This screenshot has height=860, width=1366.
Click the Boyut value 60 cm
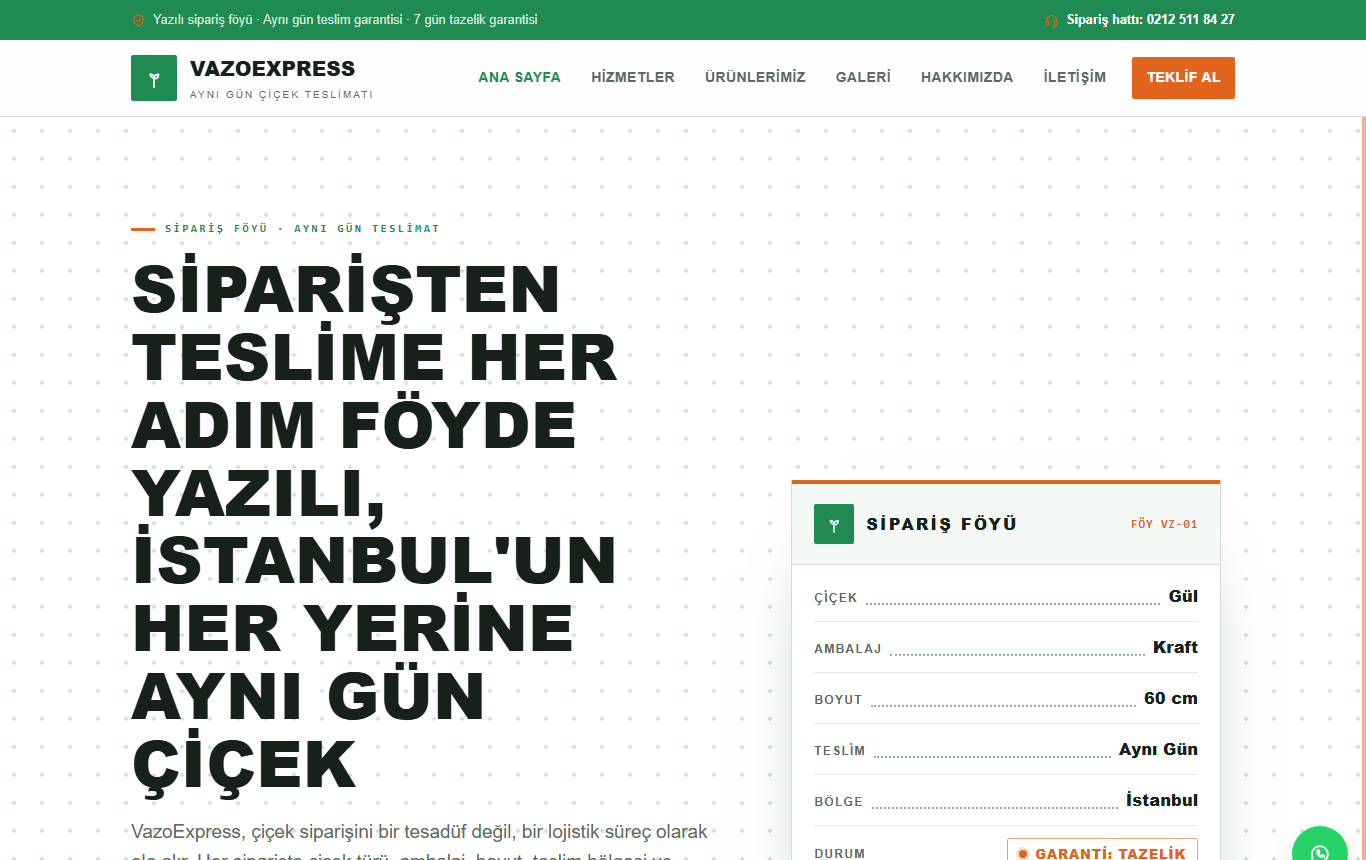tap(1171, 698)
